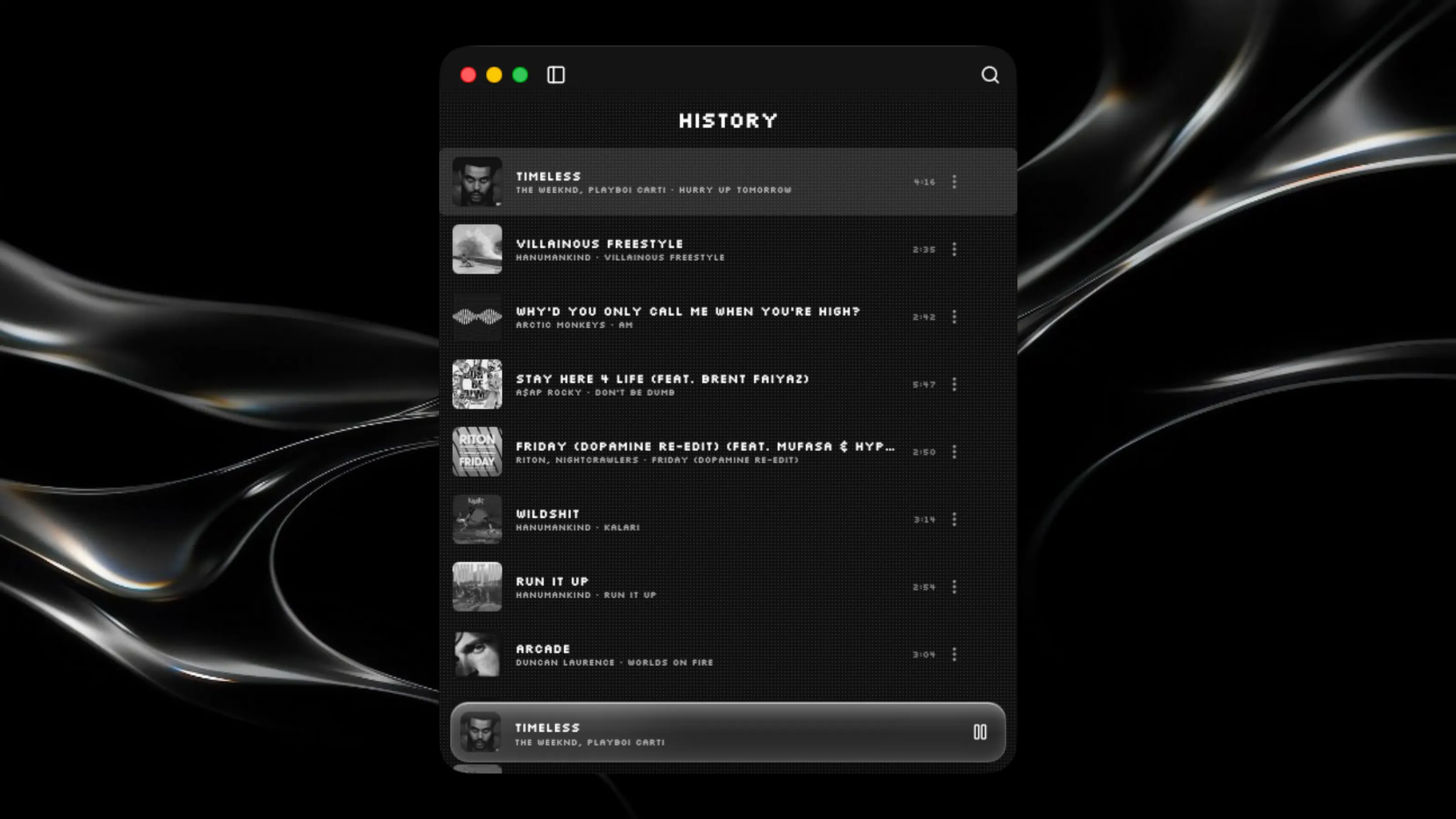
Task: Play the Wildshit song title
Action: [x=548, y=514]
